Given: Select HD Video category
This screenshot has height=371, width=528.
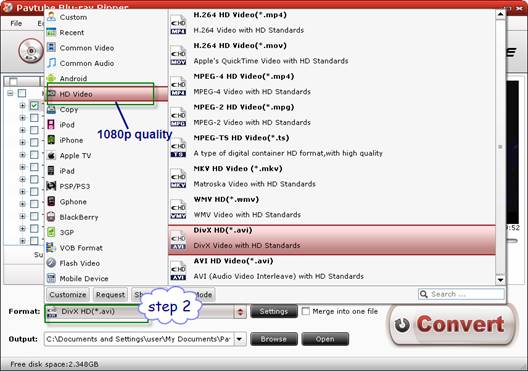Looking at the screenshot, I should [x=106, y=94].
